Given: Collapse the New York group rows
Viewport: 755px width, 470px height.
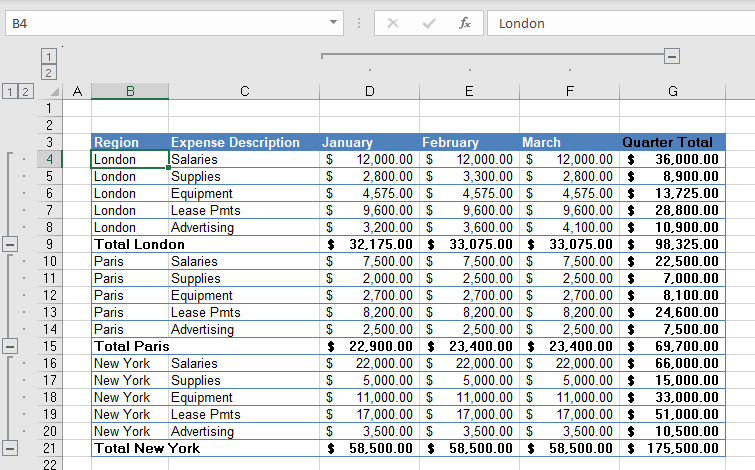Looking at the screenshot, I should point(10,448).
